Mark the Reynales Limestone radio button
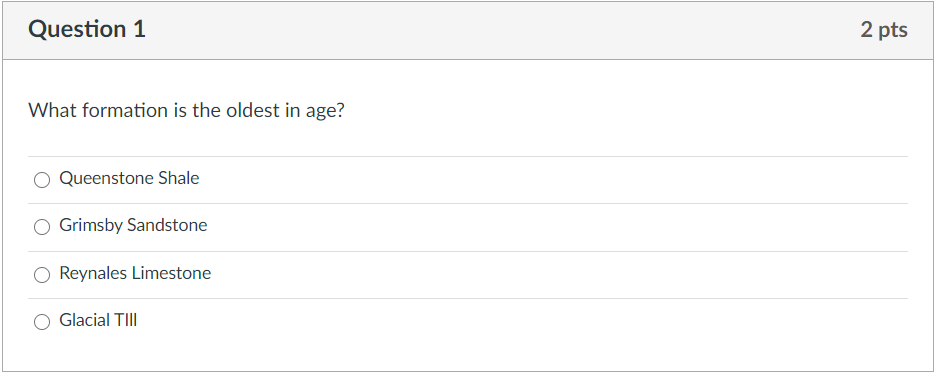Image resolution: width=936 pixels, height=373 pixels. click(x=42, y=275)
